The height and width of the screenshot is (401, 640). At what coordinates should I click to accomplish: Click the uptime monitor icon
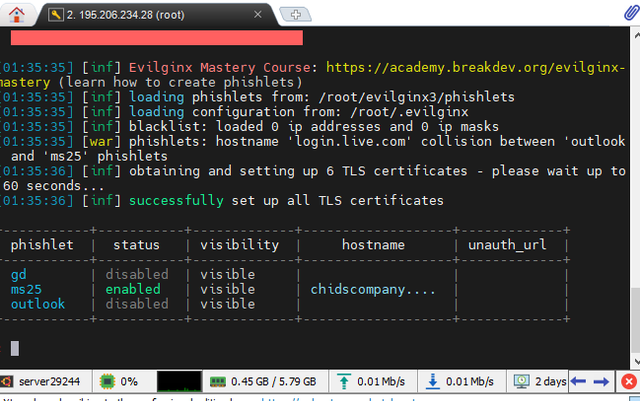point(521,381)
